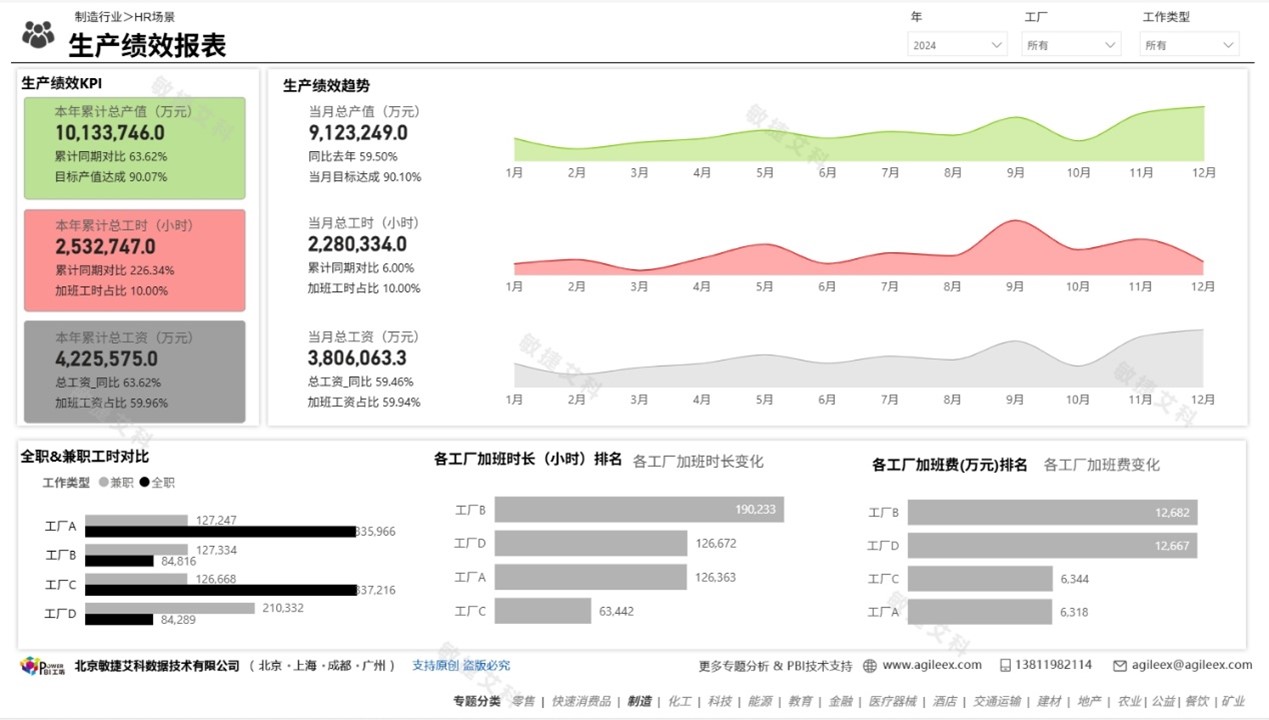The image size is (1269, 720).
Task: Click the 盗版必究 link
Action: 488,664
